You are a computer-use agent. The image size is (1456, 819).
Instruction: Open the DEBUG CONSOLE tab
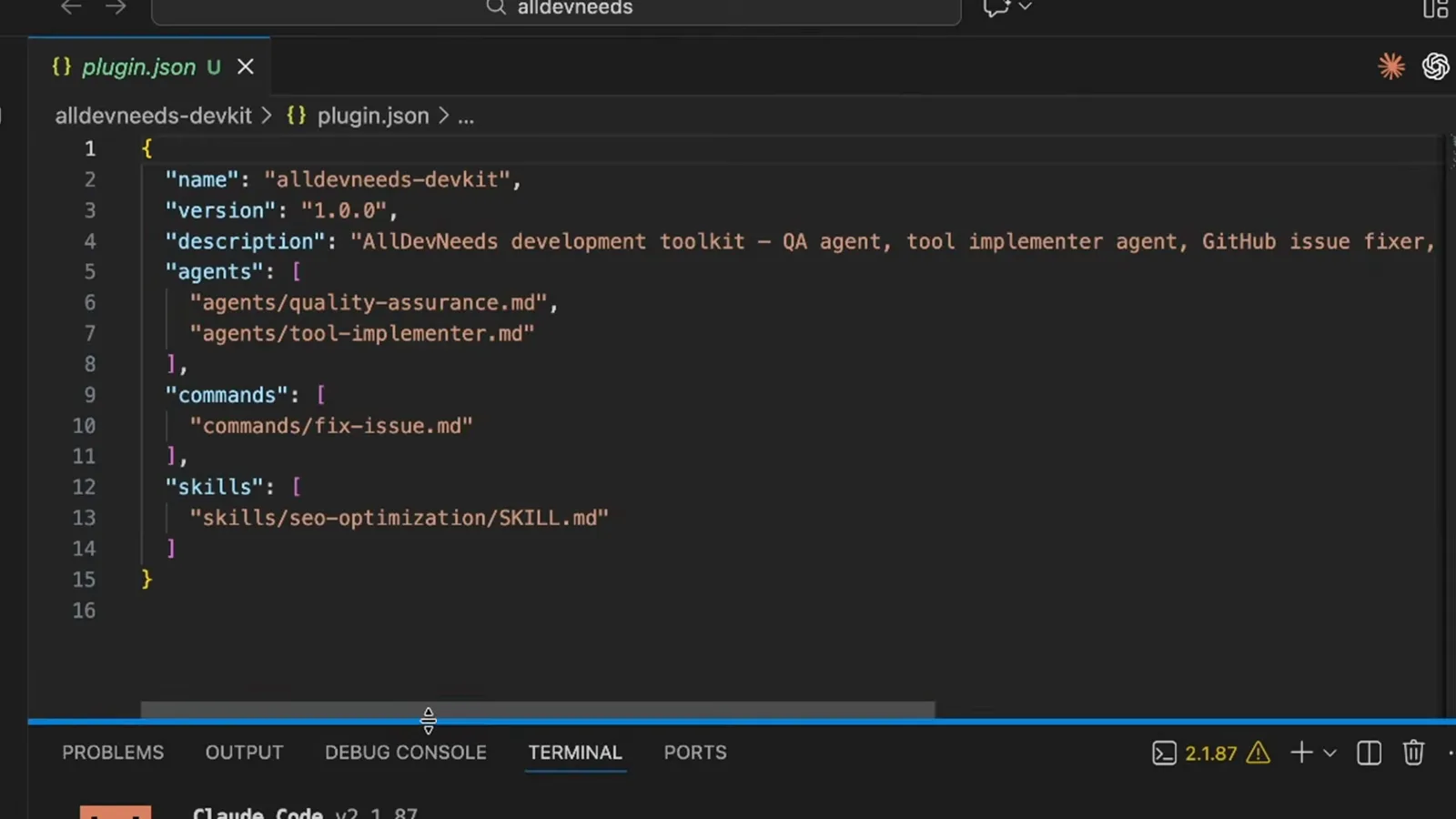point(406,753)
